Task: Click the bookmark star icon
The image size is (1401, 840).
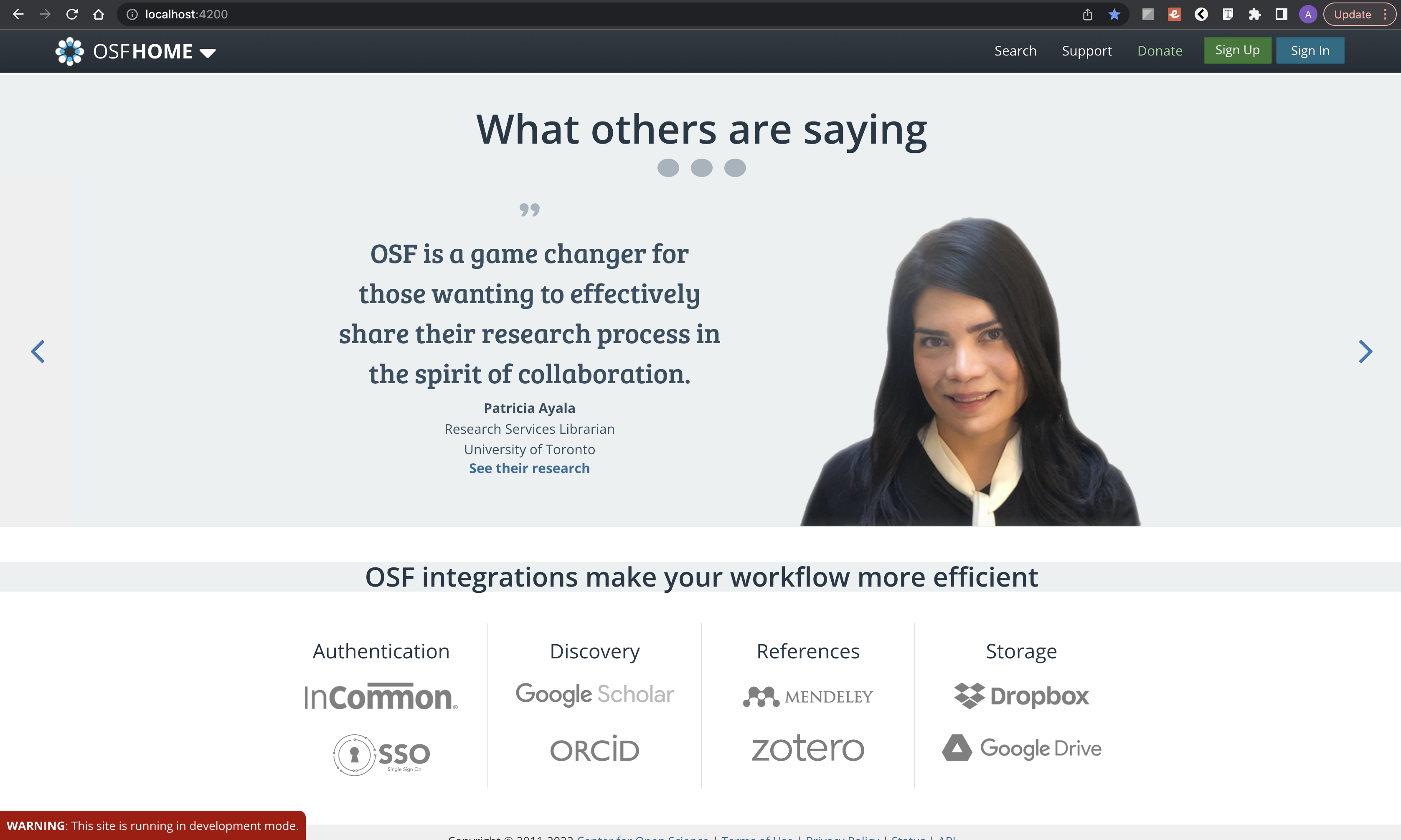Action: (1114, 14)
